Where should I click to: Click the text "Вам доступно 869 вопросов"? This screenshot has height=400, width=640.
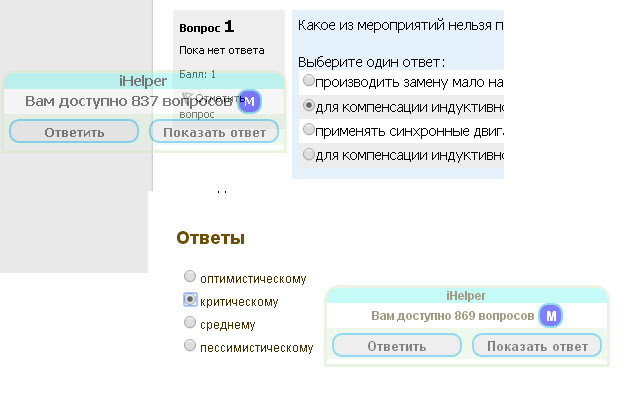click(452, 316)
